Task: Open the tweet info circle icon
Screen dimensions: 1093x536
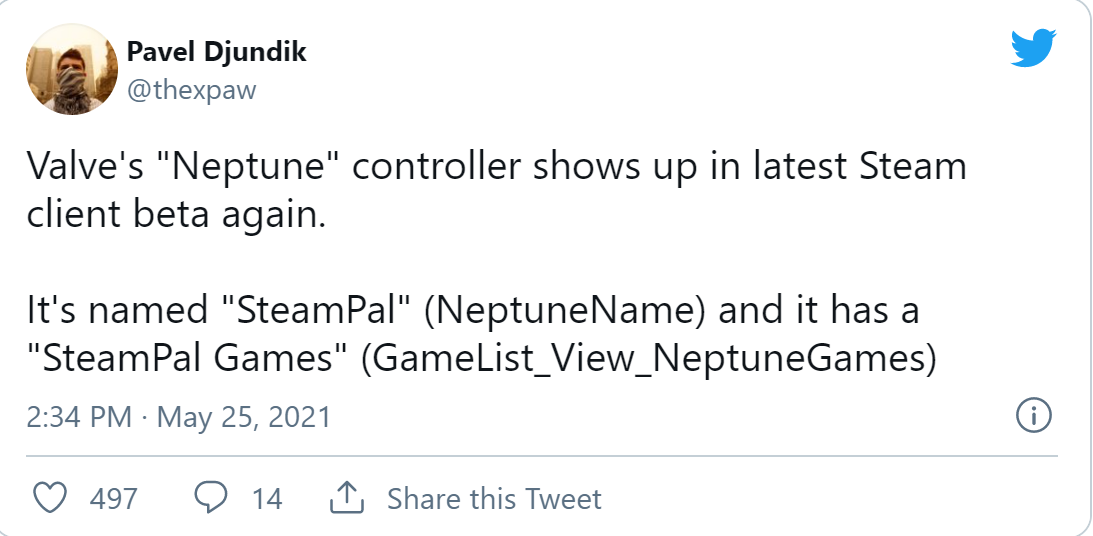Action: pyautogui.click(x=1031, y=415)
